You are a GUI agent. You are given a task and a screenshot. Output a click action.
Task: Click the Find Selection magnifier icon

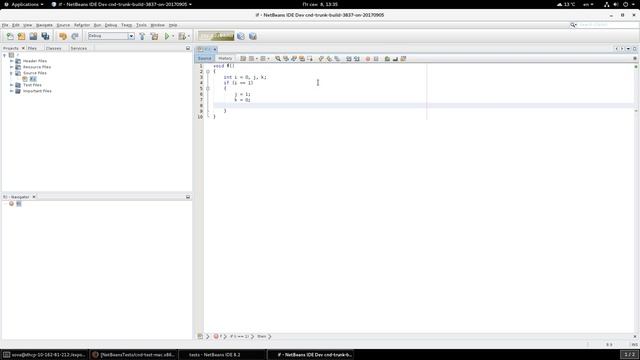point(278,59)
